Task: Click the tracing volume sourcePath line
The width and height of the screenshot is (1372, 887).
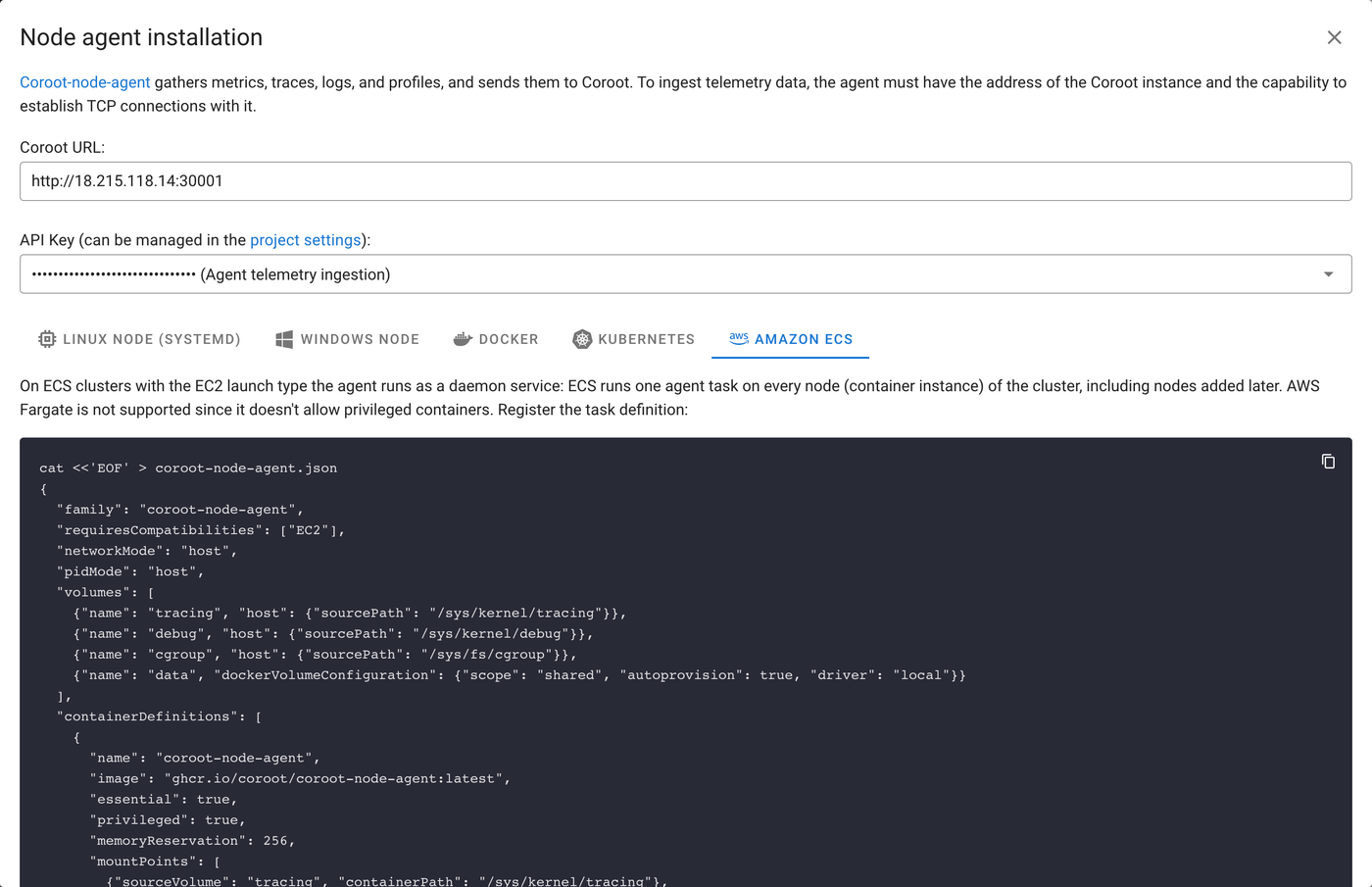Action: click(350, 614)
